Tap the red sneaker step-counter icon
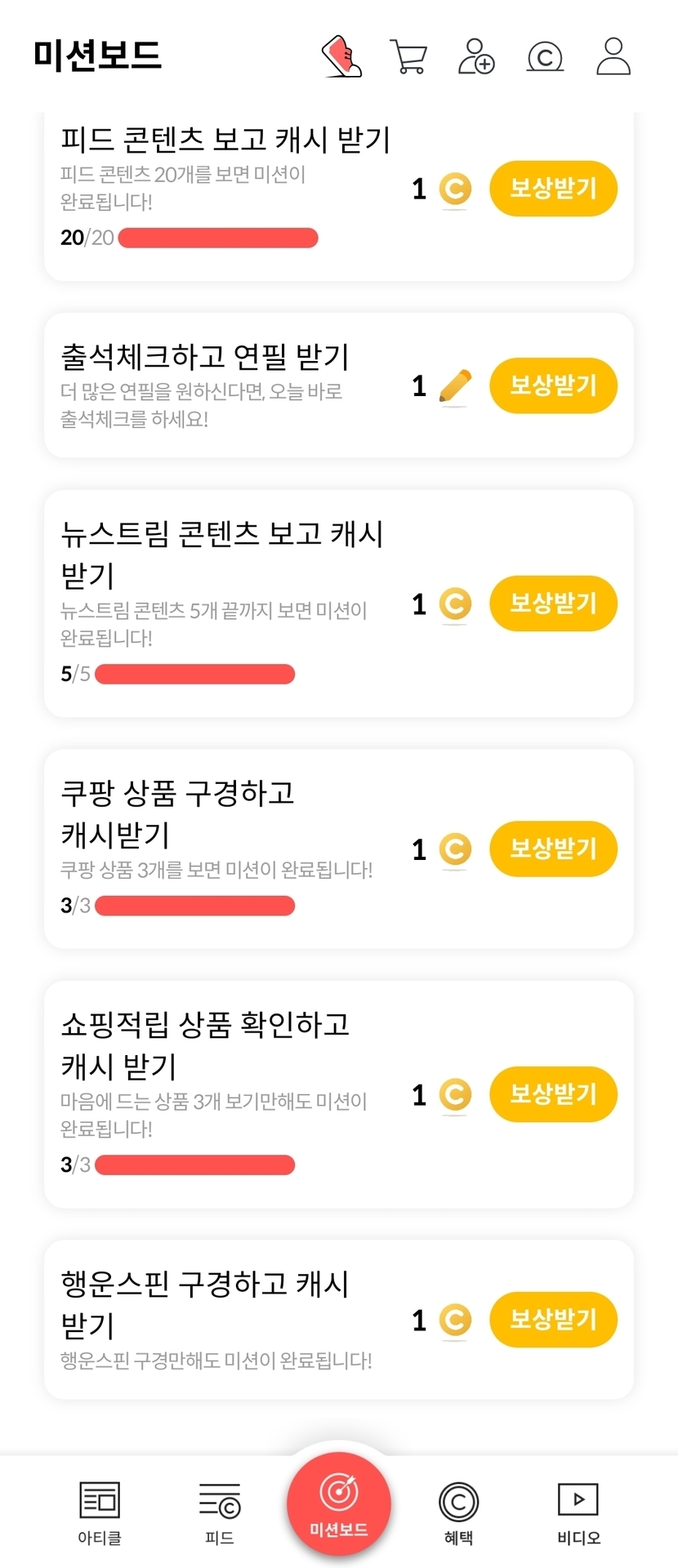This screenshot has width=678, height=1568. click(342, 56)
